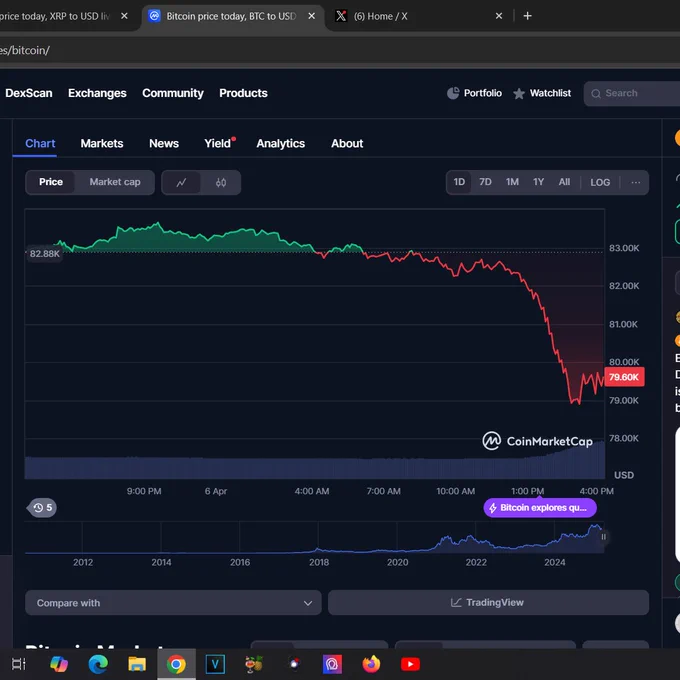Open YouTube app from taskbar
Screen dimensions: 680x680
point(410,664)
